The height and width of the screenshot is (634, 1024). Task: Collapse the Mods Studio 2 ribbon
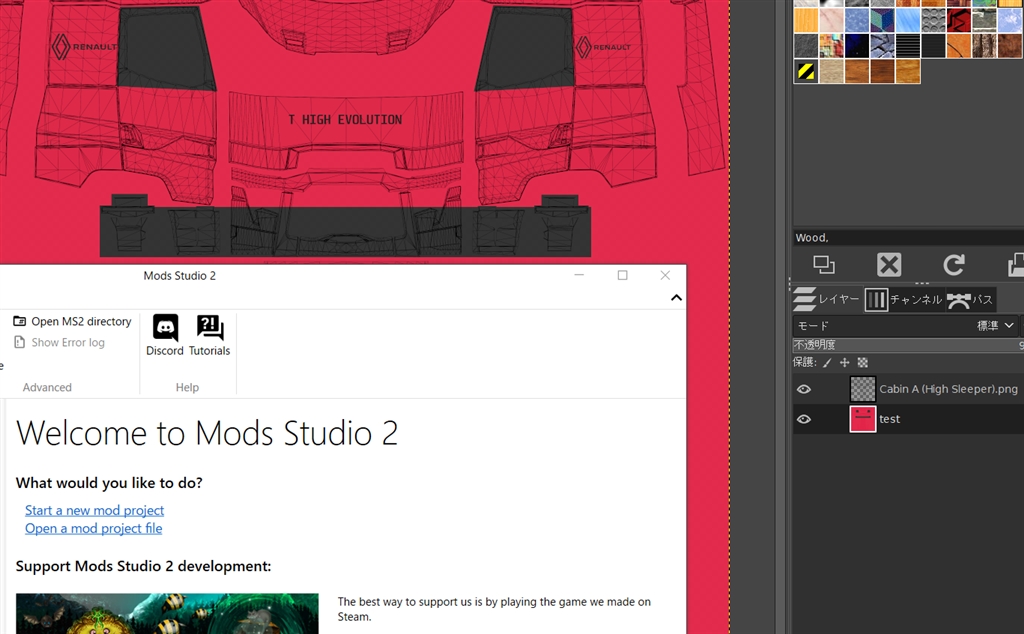click(x=676, y=297)
